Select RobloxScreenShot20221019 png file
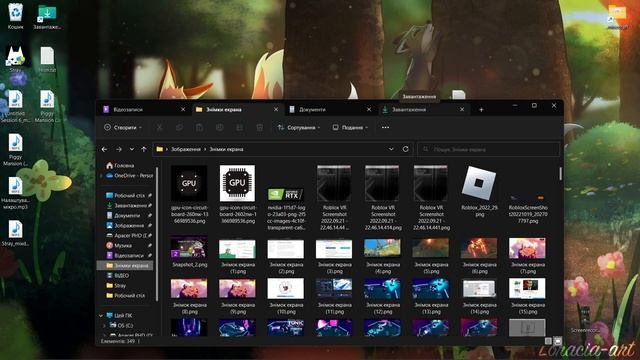Viewport: 640px width, 360px height. pyautogui.click(x=527, y=208)
